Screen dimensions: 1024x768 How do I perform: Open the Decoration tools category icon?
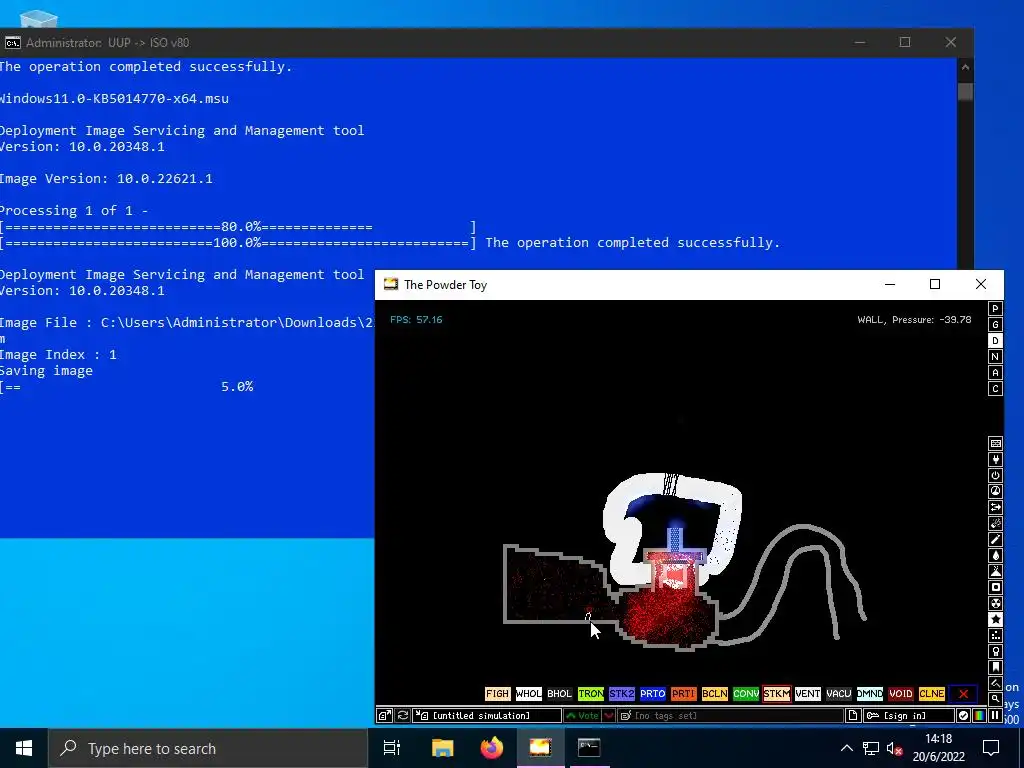point(995,683)
